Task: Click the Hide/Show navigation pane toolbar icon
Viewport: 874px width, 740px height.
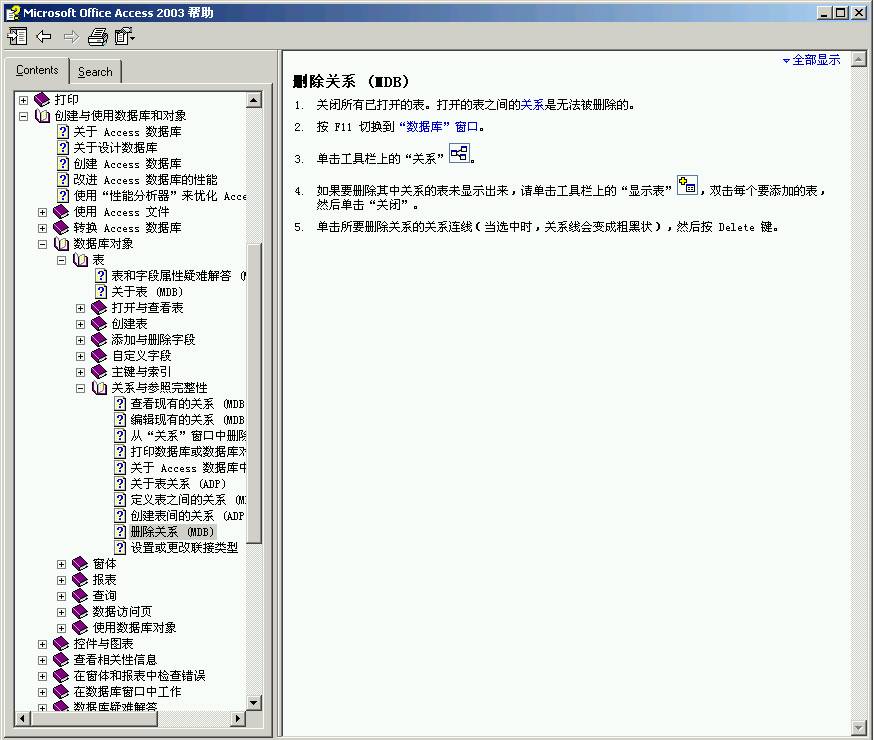Action: coord(17,37)
